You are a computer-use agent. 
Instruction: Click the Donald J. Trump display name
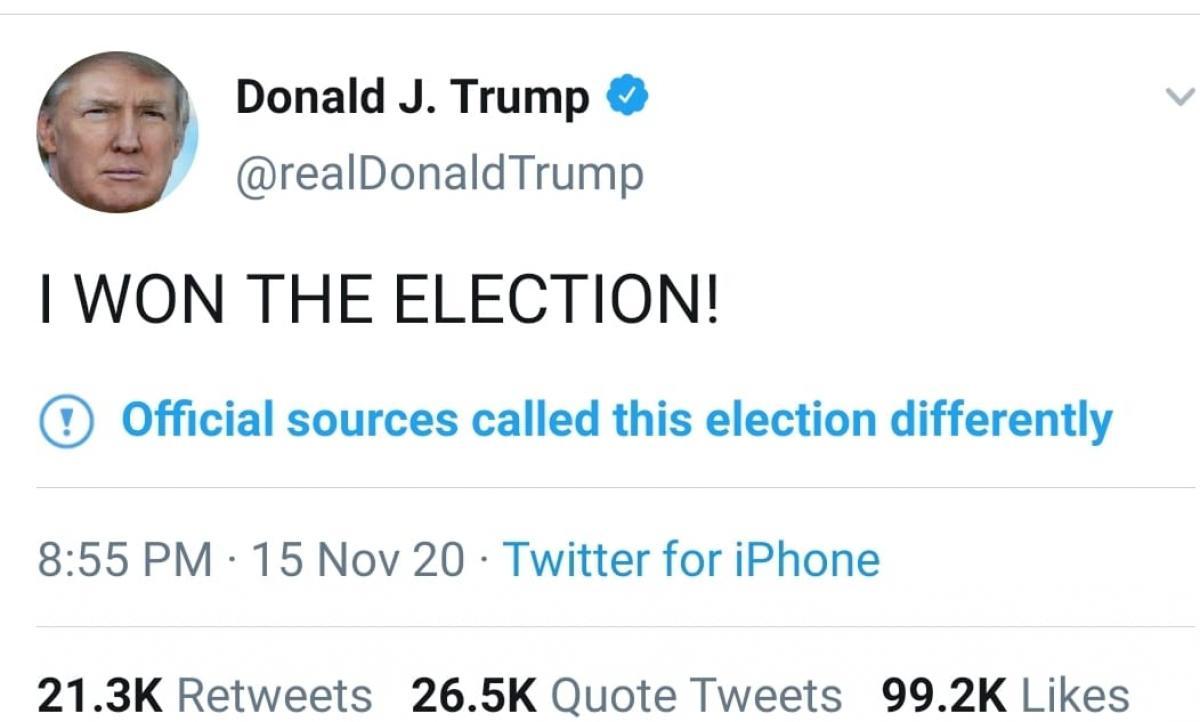click(412, 97)
